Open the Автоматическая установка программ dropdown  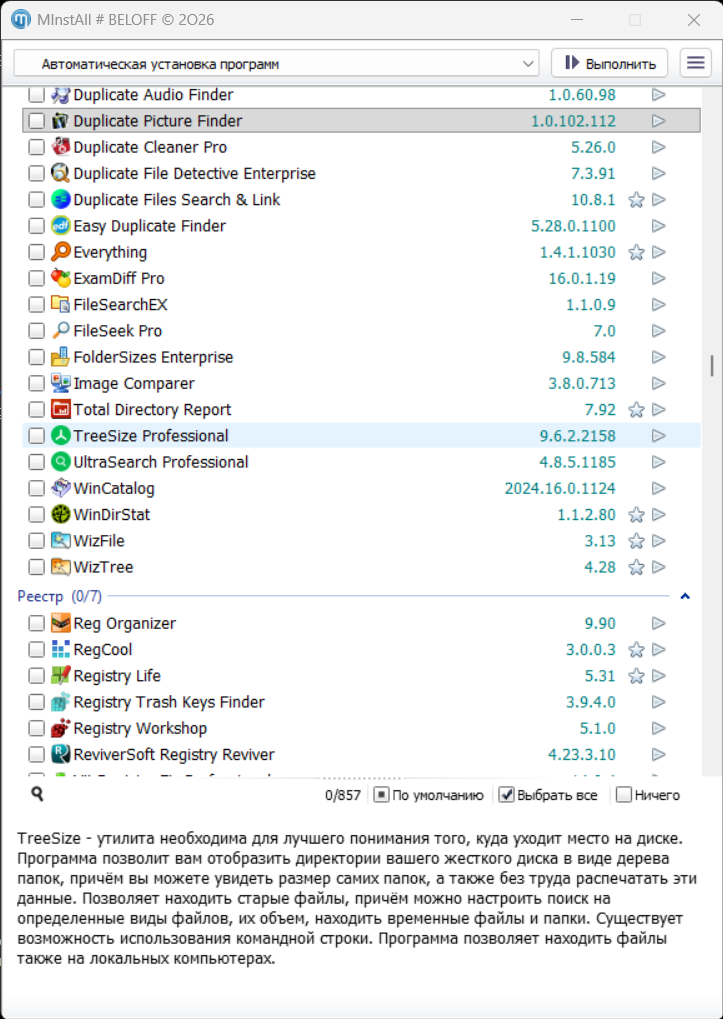tap(277, 64)
